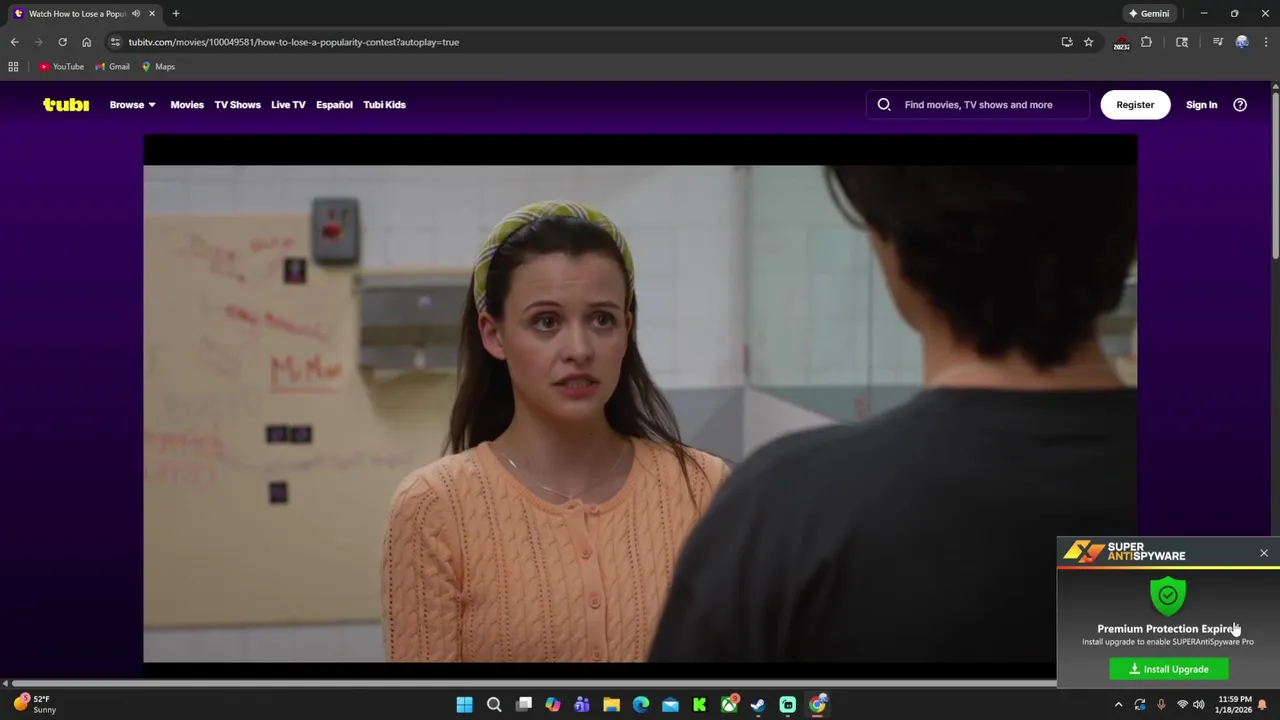Open the Xbox app on the taskbar
This screenshot has height=720, width=1280.
(x=729, y=705)
